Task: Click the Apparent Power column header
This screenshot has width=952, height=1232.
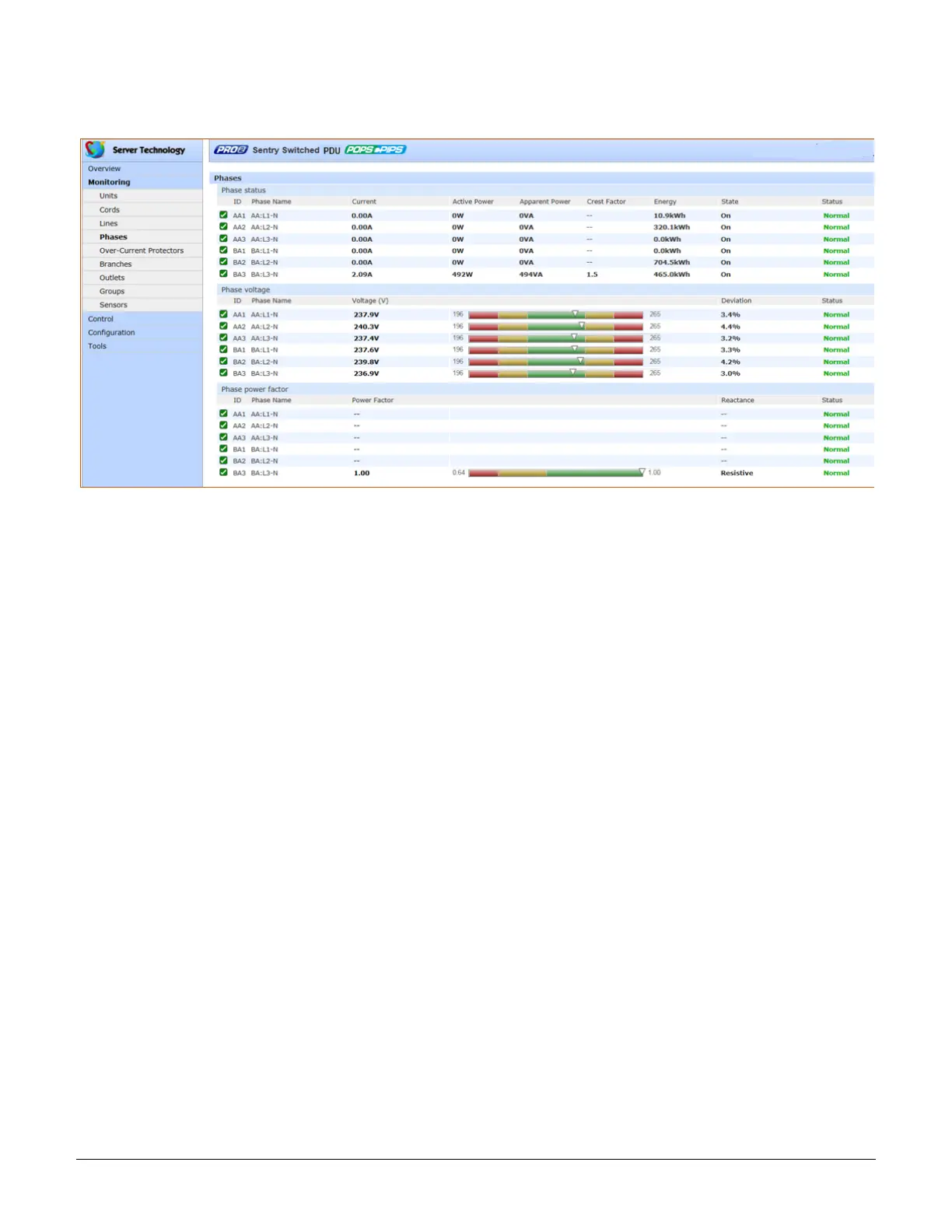Action: click(x=544, y=201)
